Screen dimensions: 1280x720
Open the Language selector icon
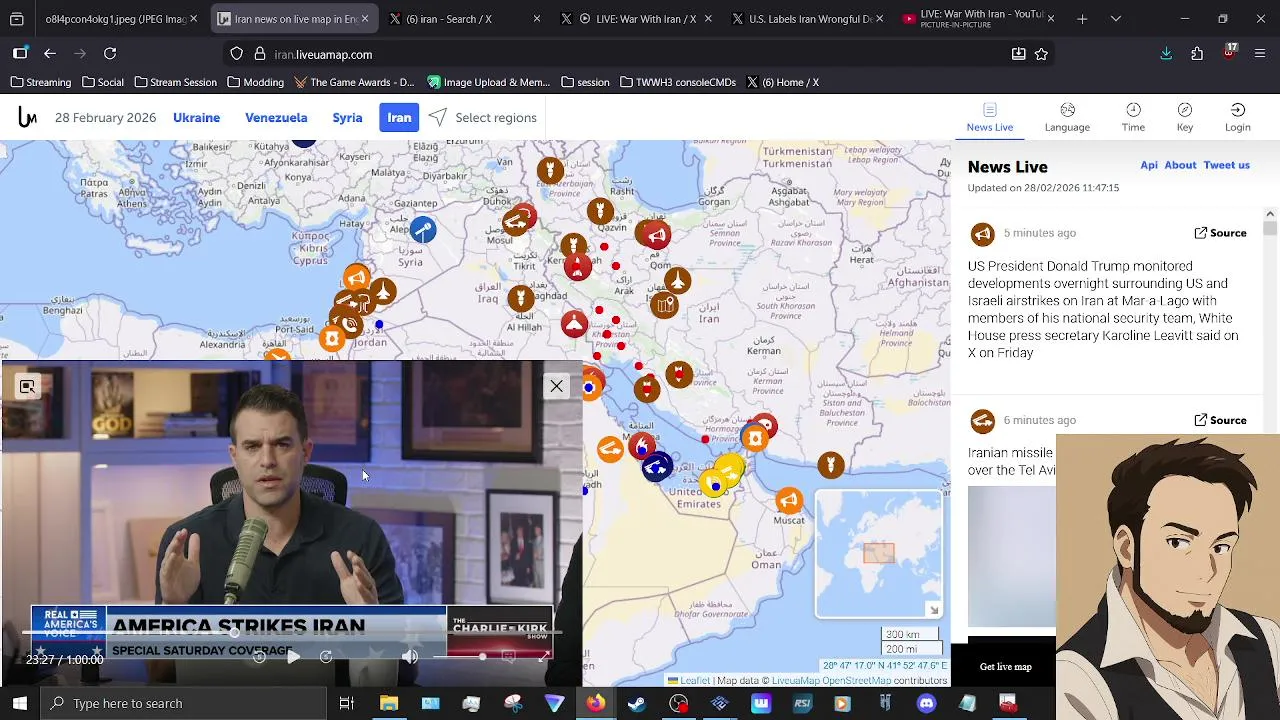coord(1067,117)
